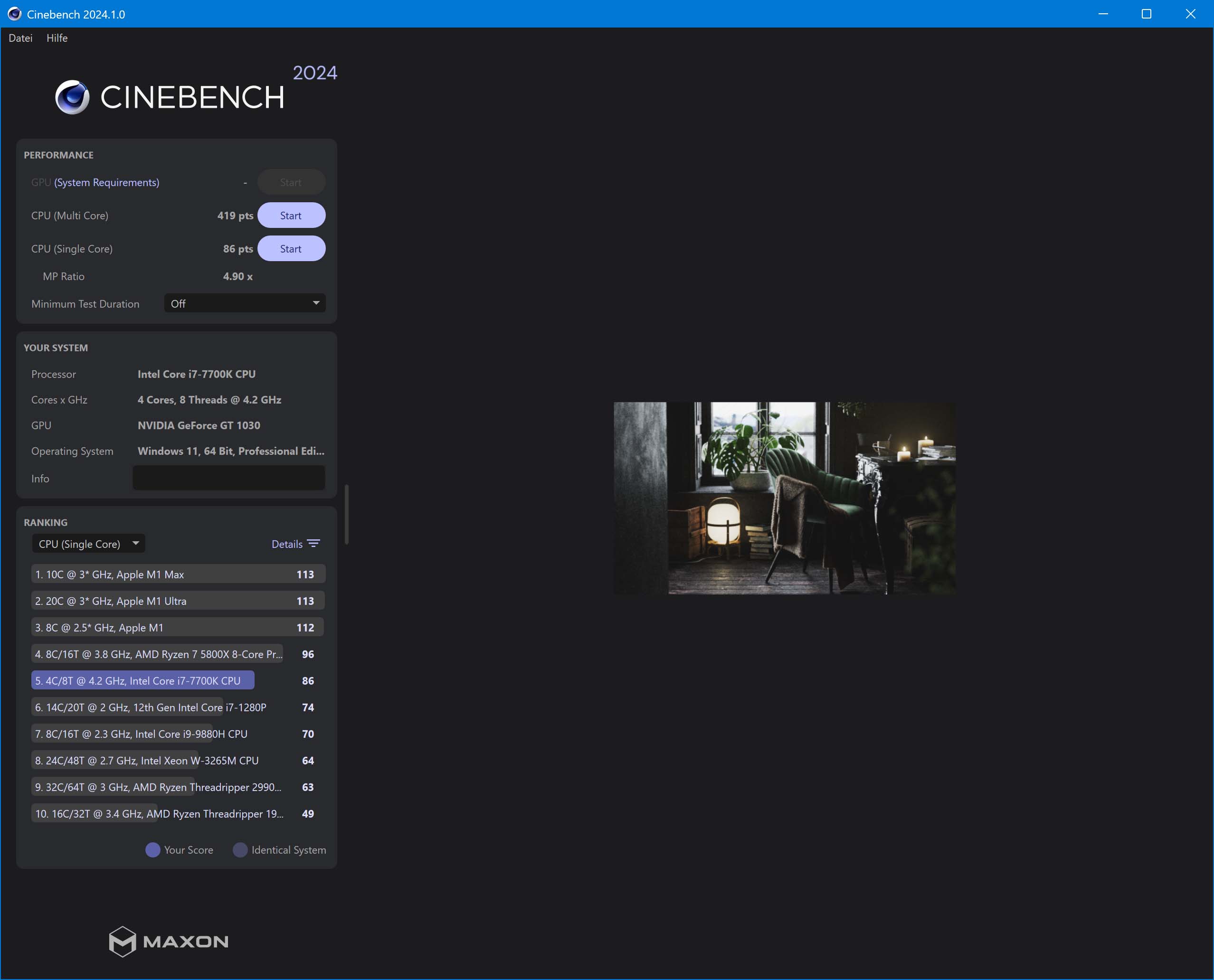Screen dimensions: 1214x980
Task: Click the Cinebench icon in the title bar
Action: tap(14, 14)
